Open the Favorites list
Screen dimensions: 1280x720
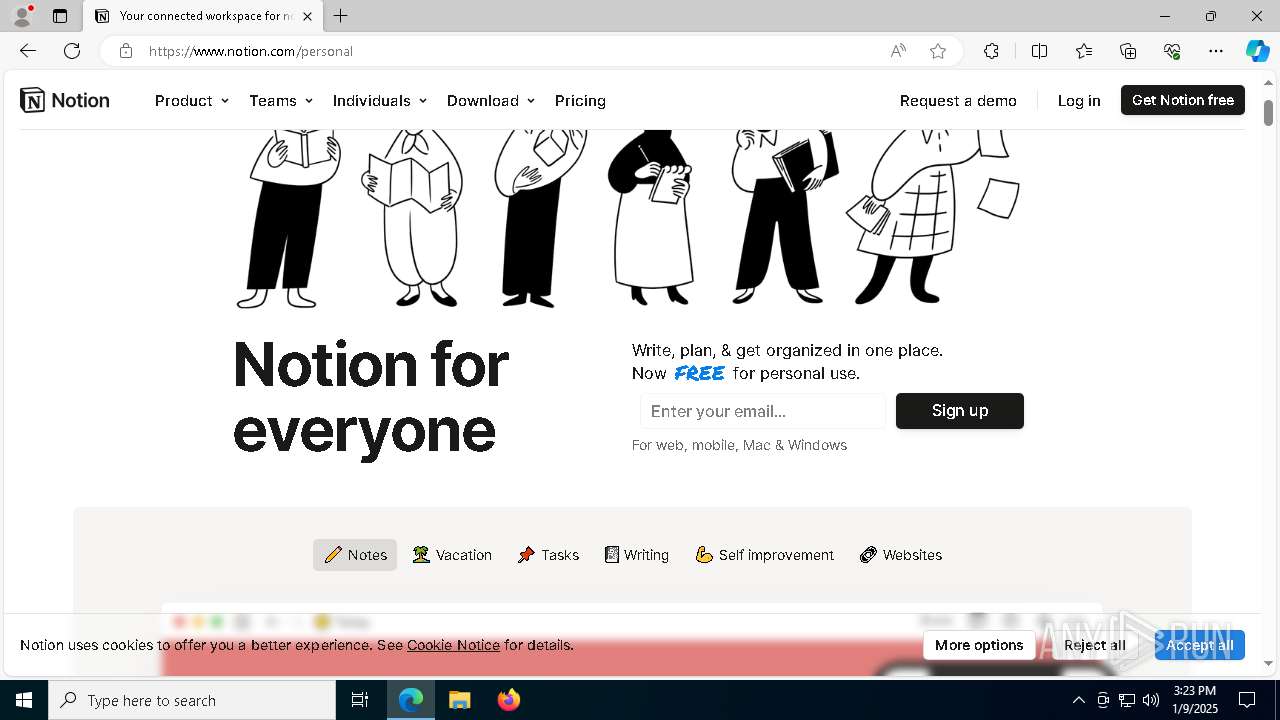1084,51
